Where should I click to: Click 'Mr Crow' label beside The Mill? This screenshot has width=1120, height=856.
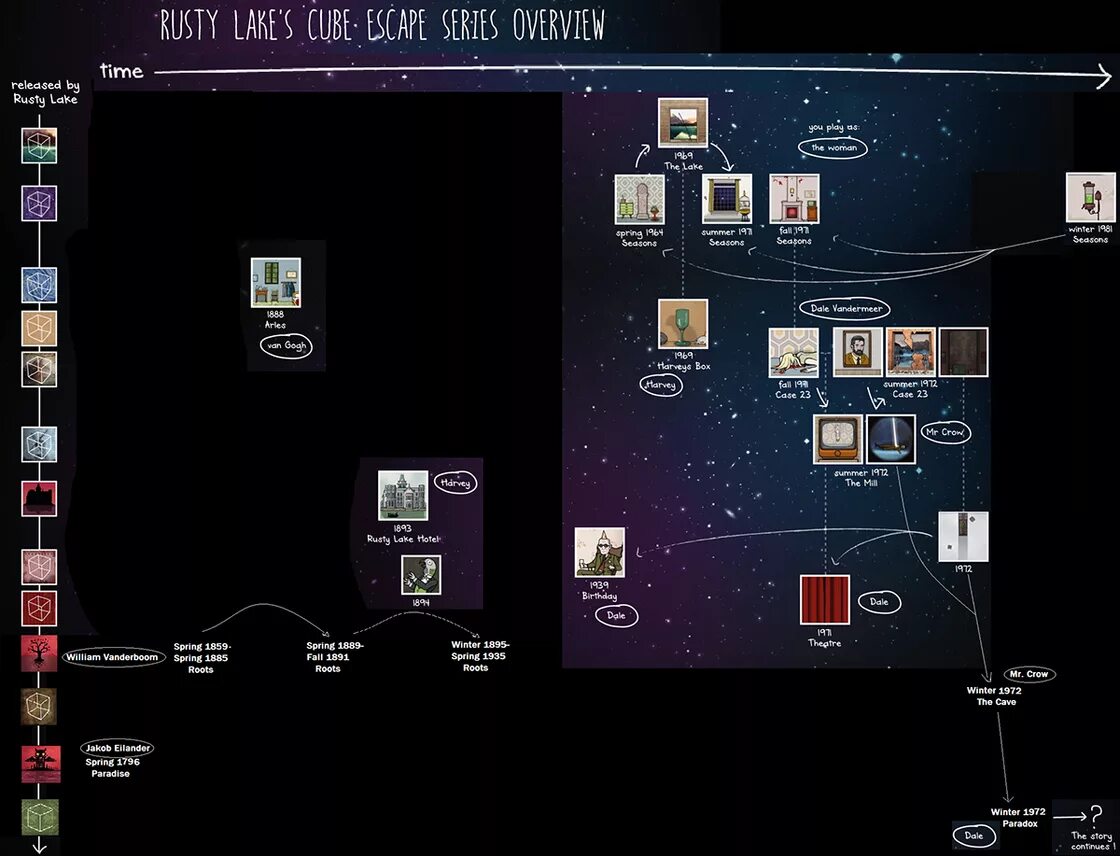coord(946,432)
